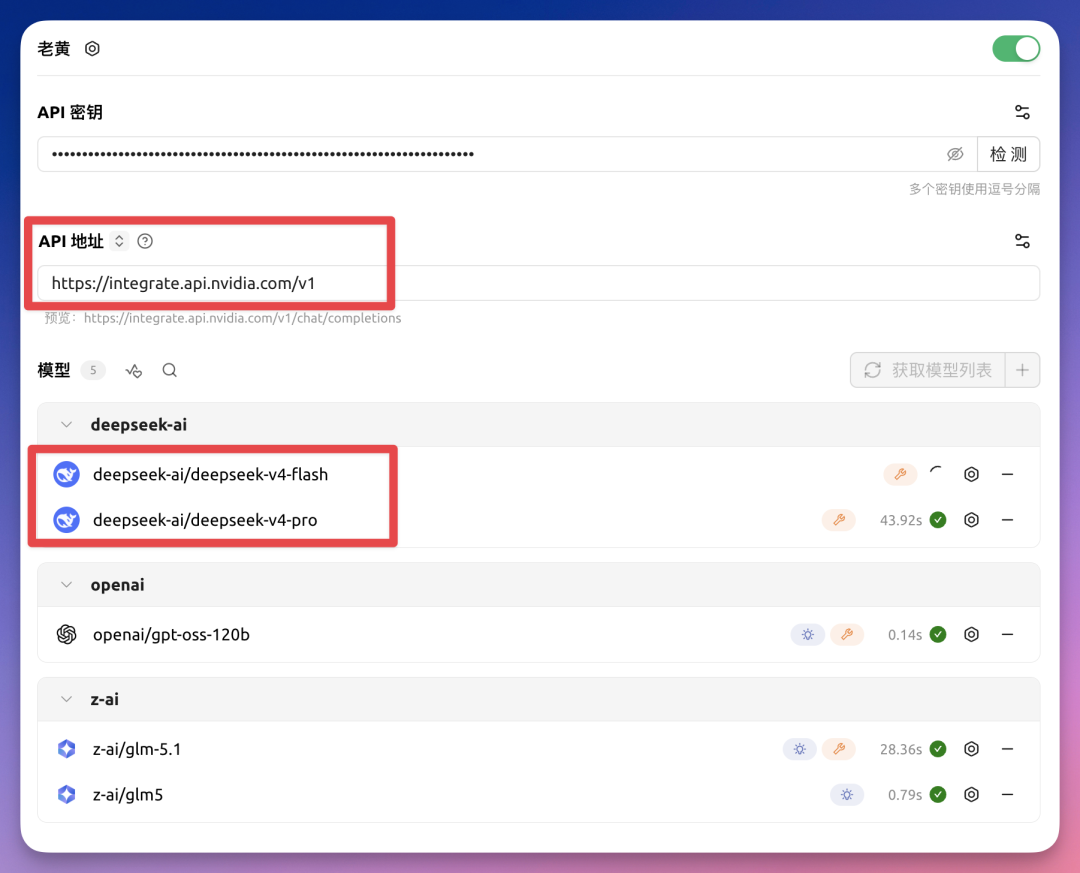Open settings gear next to 老黄
This screenshot has width=1080, height=873.
[92, 49]
